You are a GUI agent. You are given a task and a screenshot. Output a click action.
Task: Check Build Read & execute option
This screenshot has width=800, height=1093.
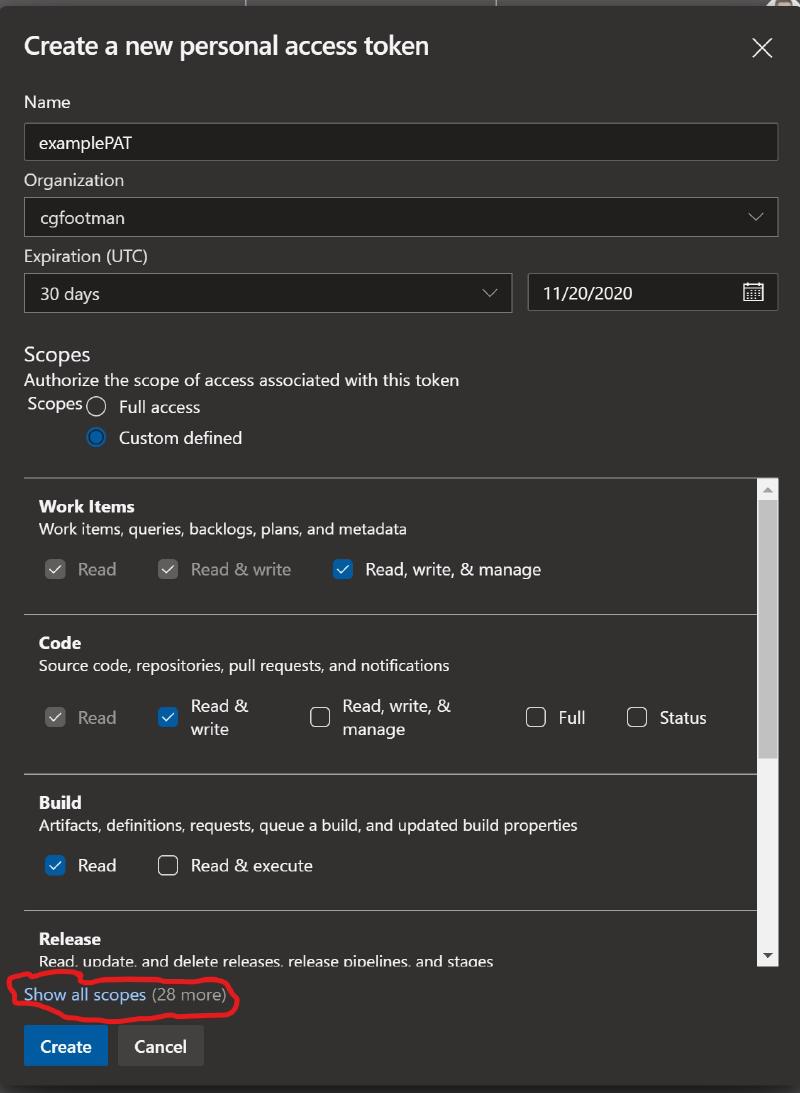[x=168, y=865]
